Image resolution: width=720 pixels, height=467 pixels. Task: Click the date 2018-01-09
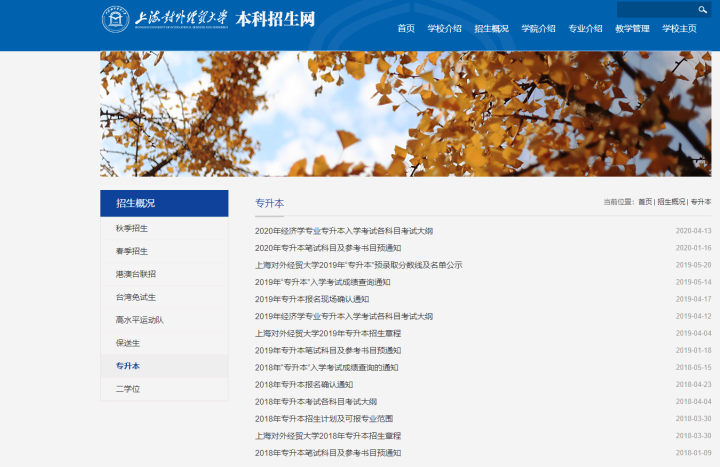(x=693, y=453)
